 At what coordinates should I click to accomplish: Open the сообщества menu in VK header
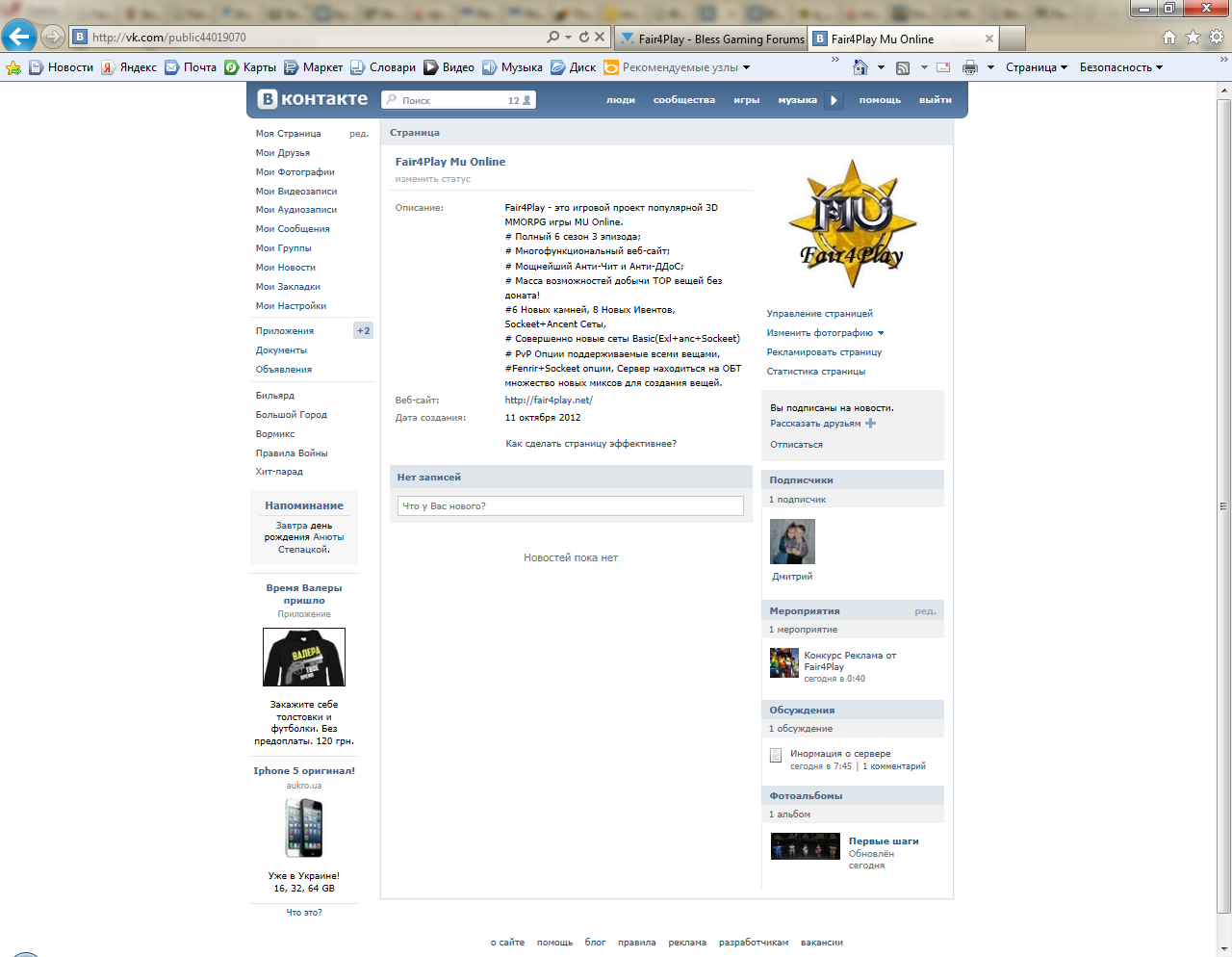(683, 100)
